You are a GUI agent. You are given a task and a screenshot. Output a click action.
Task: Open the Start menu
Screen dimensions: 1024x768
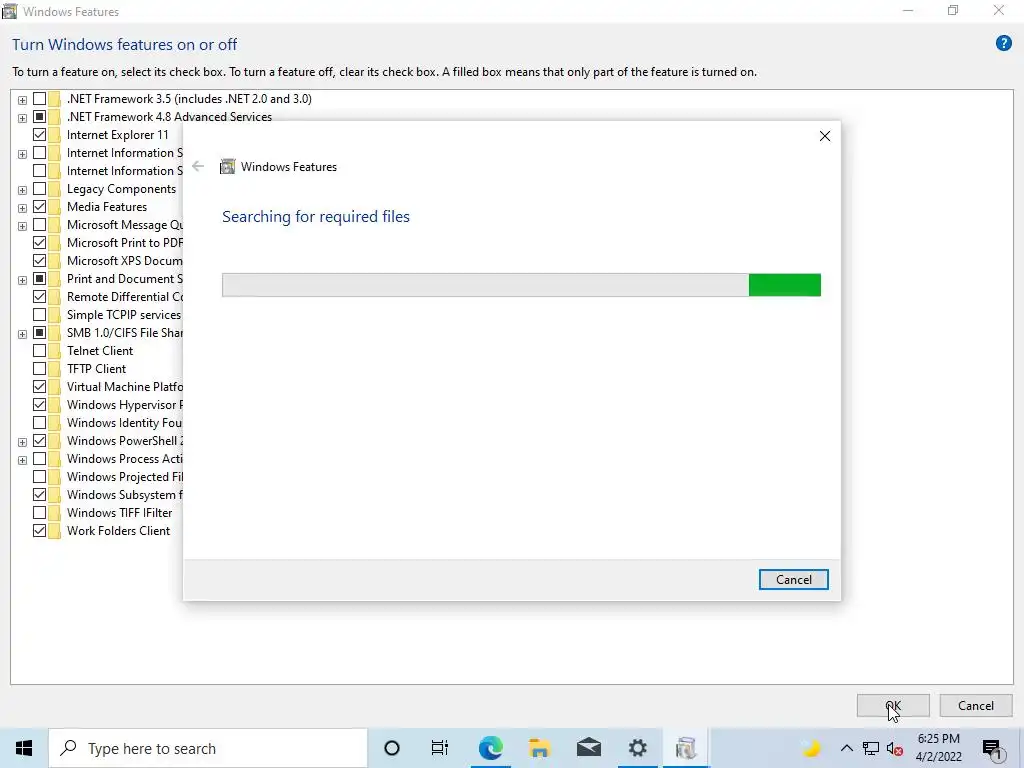(24, 748)
